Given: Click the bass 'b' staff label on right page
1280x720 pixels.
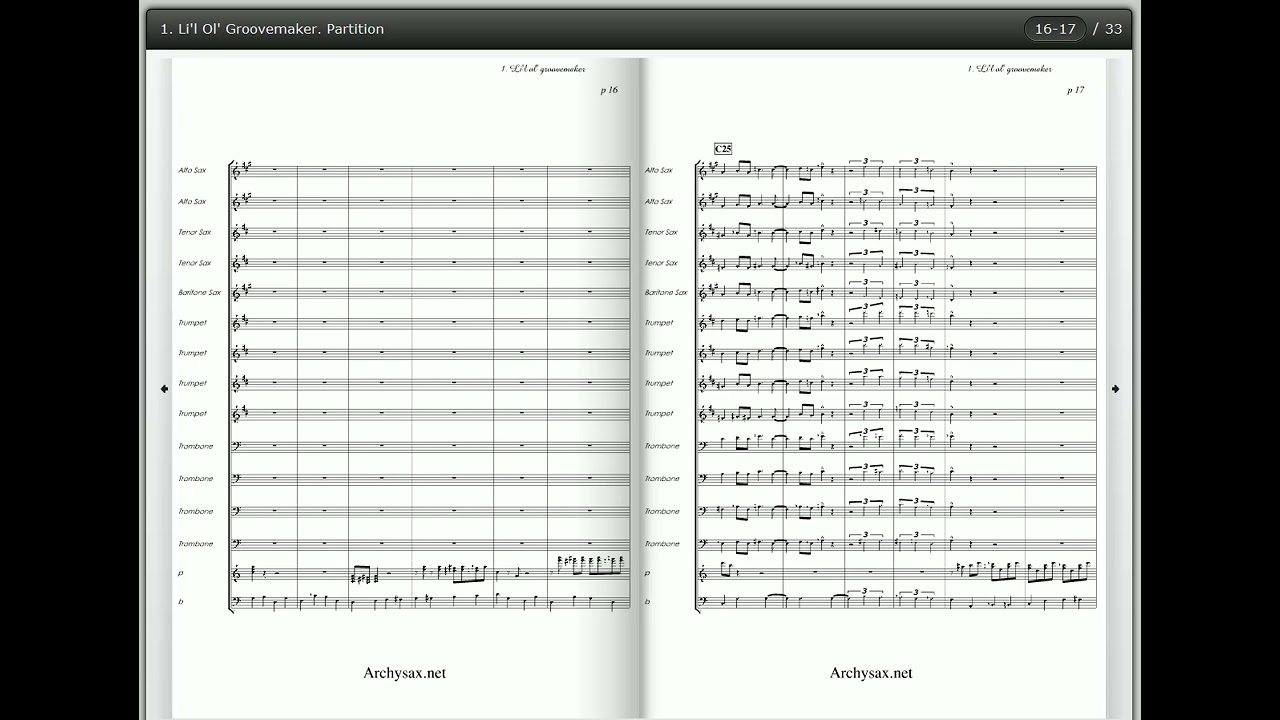Looking at the screenshot, I should pyautogui.click(x=647, y=602).
